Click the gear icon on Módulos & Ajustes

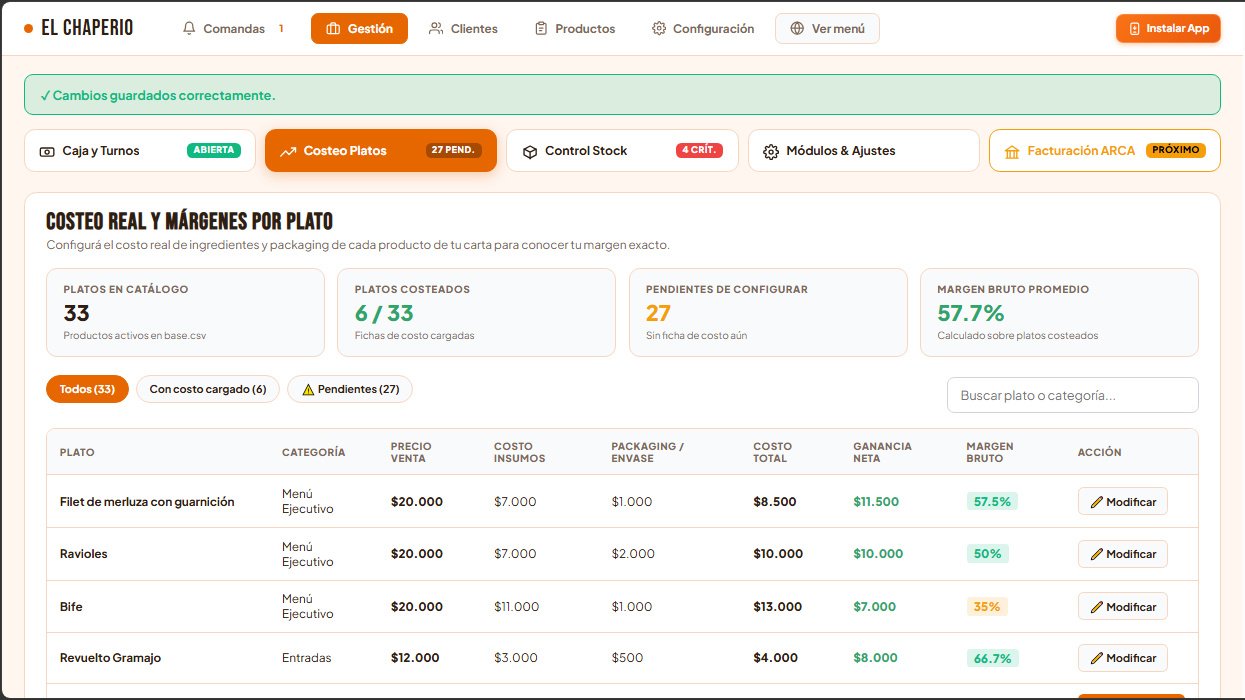point(771,151)
